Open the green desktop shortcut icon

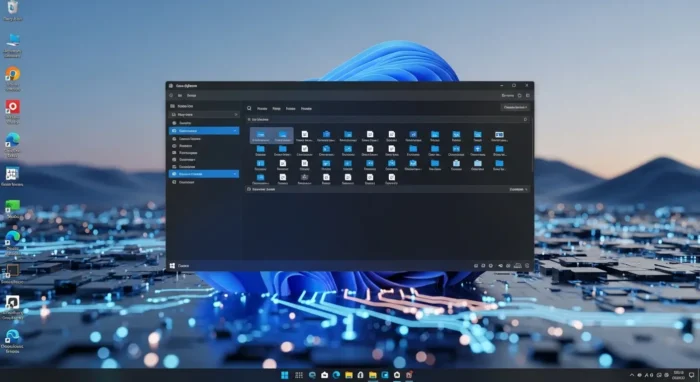pyautogui.click(x=12, y=205)
